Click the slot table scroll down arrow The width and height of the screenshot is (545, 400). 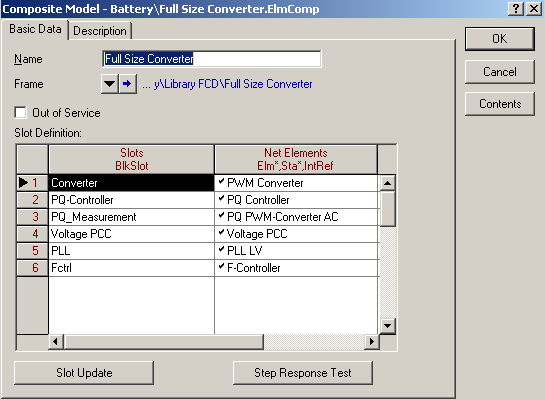(387, 326)
